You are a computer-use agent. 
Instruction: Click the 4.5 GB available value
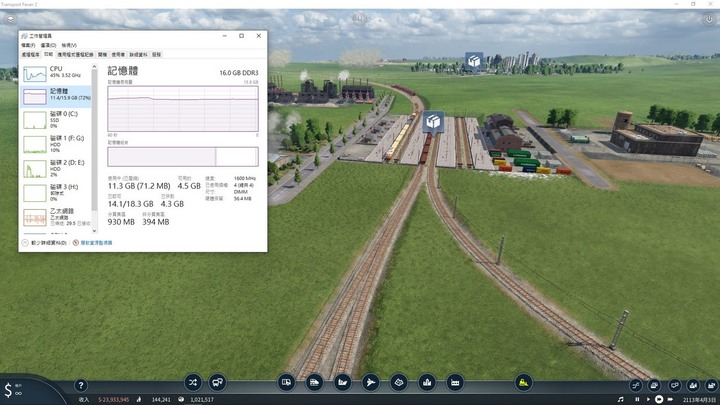pyautogui.click(x=189, y=186)
